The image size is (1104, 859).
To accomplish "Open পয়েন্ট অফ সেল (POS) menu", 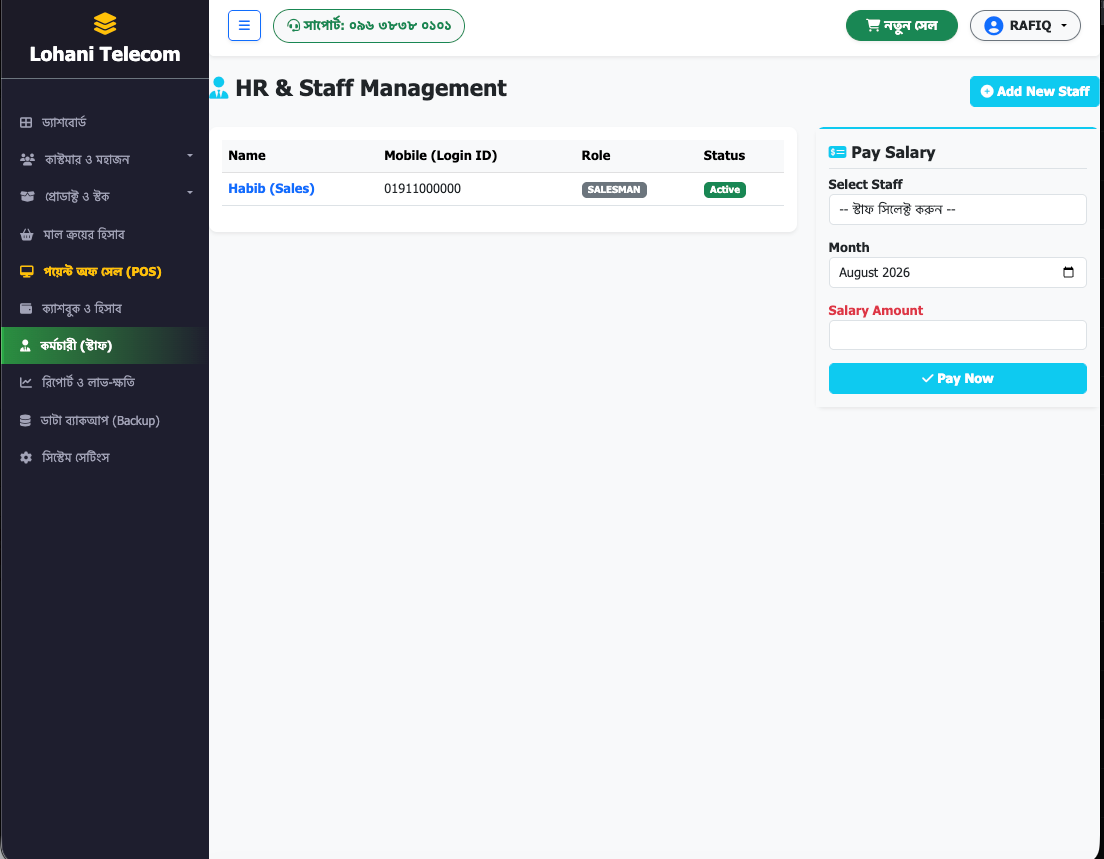I will click(105, 272).
